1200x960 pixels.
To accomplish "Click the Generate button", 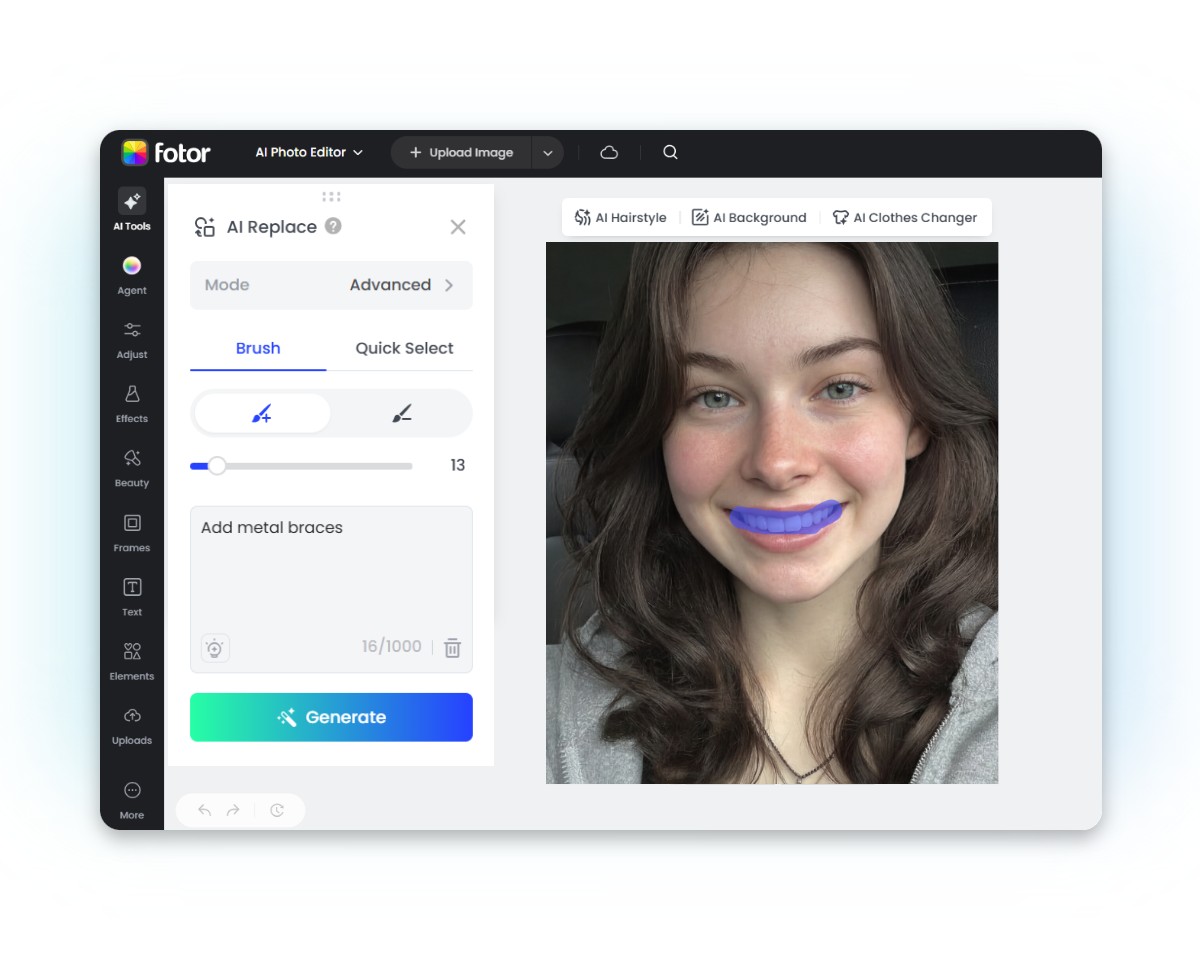I will click(331, 717).
